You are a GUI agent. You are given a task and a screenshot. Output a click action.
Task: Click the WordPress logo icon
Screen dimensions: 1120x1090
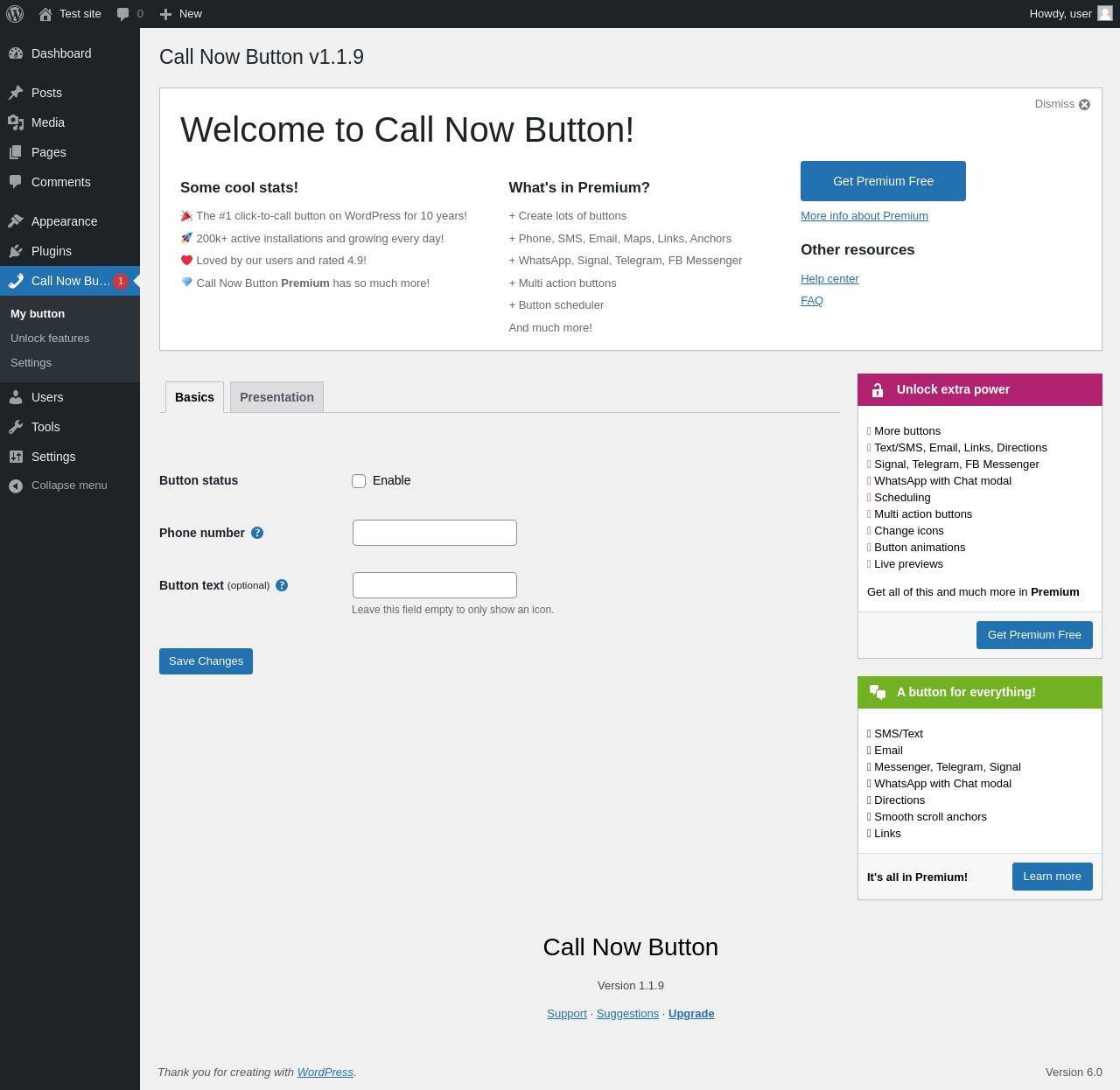15,14
